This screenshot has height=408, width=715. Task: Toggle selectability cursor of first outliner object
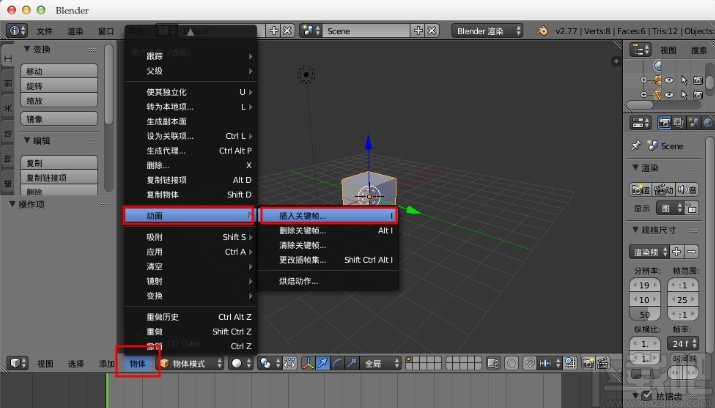(684, 80)
